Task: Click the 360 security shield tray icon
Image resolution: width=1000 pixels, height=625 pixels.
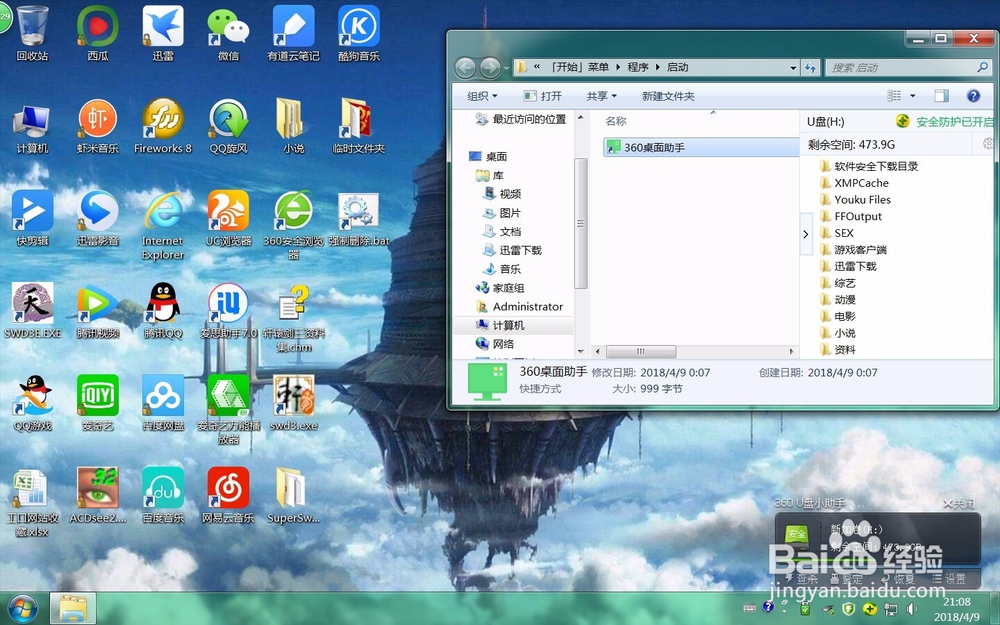Action: pyautogui.click(x=849, y=607)
